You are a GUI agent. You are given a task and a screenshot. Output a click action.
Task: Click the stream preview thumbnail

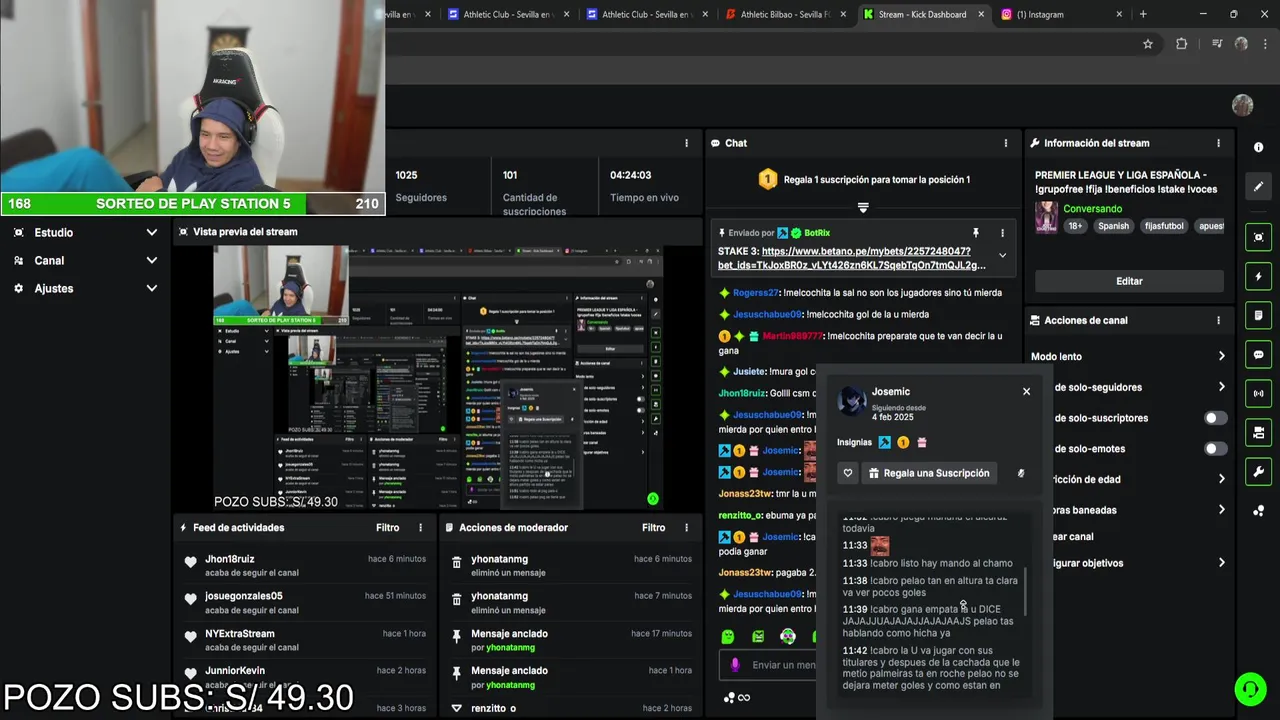pos(438,377)
